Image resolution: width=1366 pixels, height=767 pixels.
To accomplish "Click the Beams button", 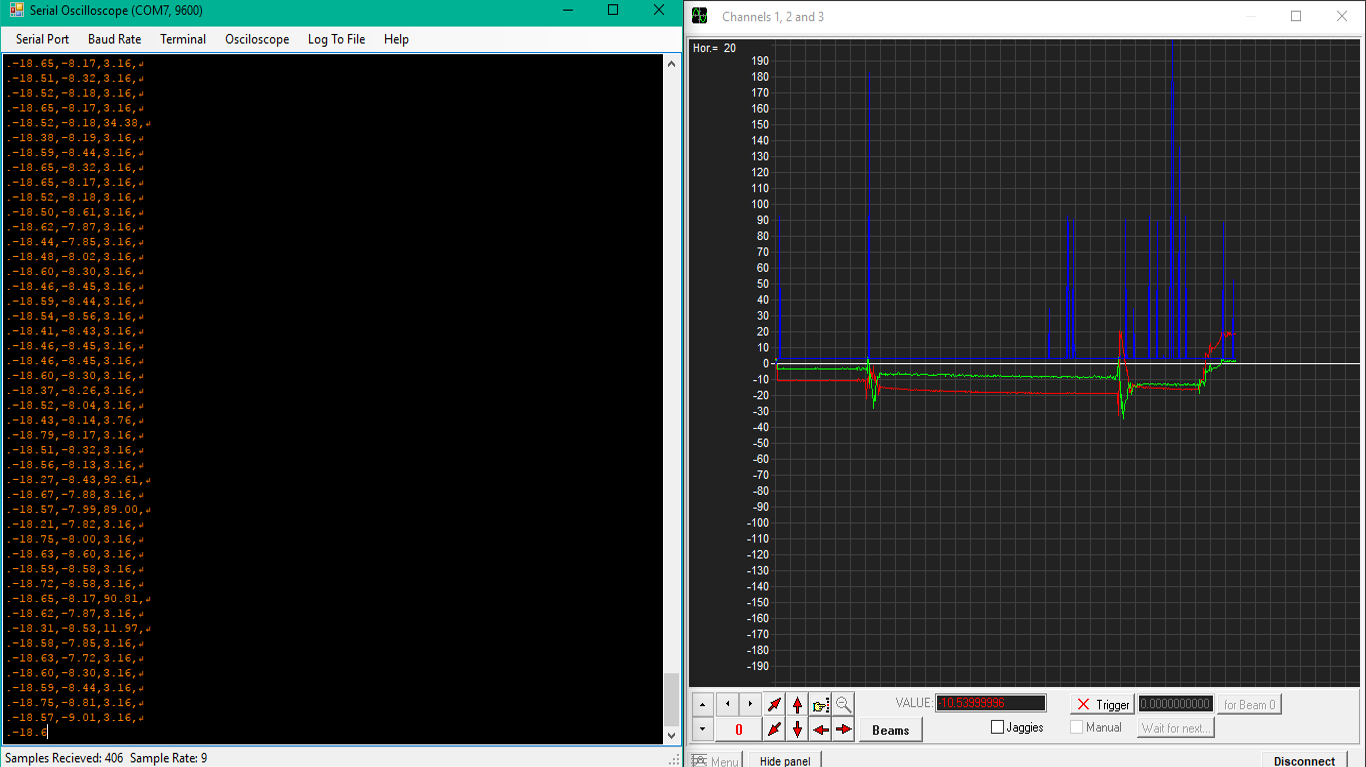I will (889, 729).
